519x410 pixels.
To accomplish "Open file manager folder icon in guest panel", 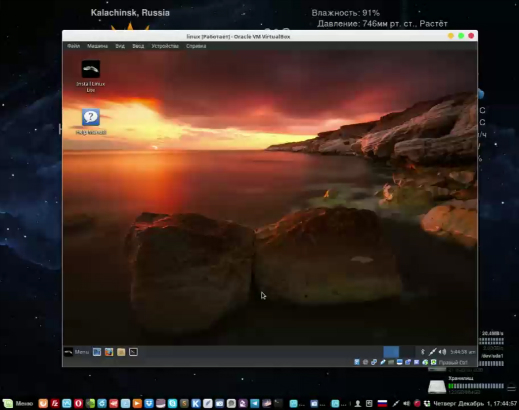I will (121, 352).
